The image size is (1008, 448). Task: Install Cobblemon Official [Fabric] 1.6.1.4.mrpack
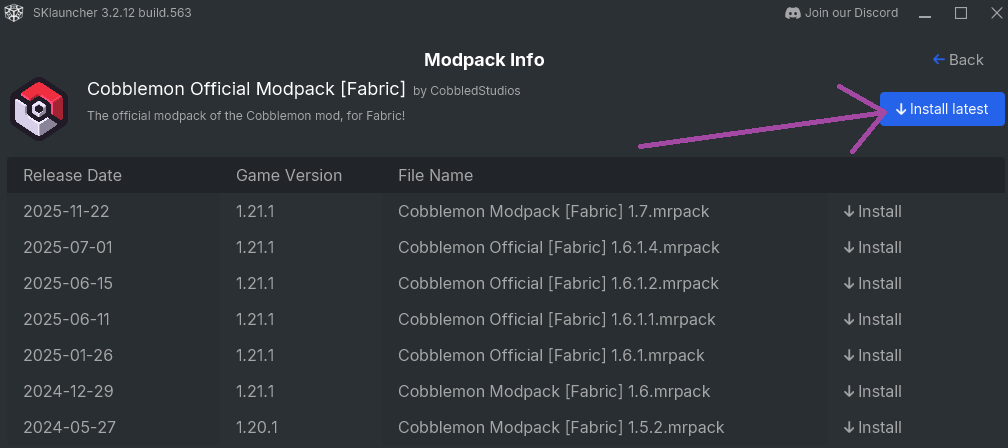point(872,247)
